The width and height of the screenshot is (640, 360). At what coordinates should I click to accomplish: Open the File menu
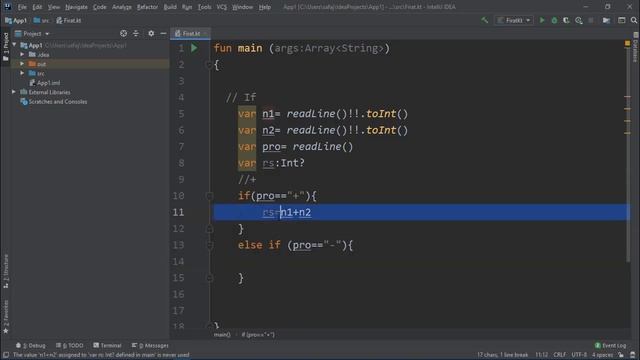pos(22,7)
